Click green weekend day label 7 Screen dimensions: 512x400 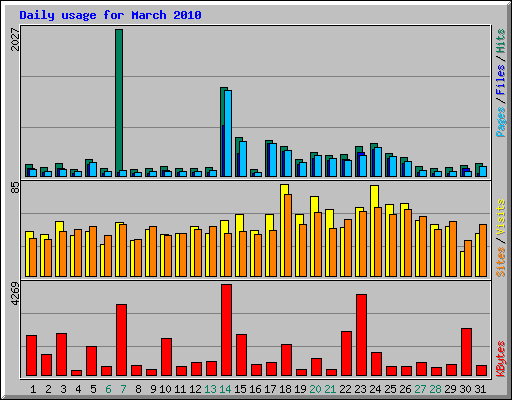point(123,389)
